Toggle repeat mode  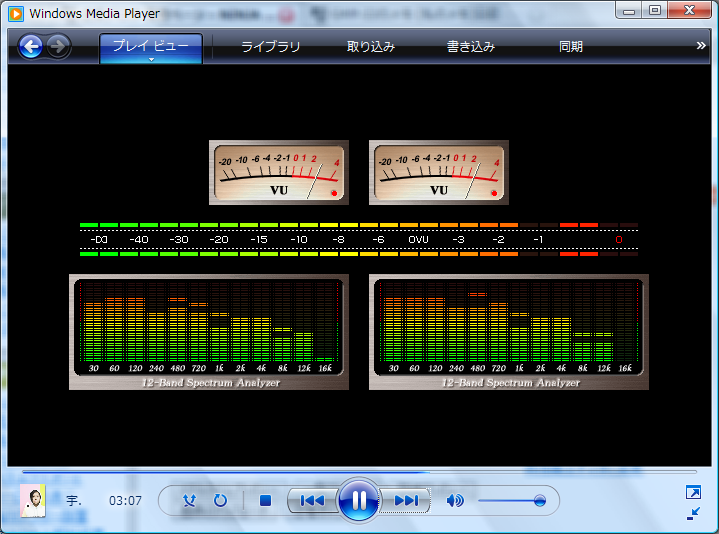pos(221,500)
